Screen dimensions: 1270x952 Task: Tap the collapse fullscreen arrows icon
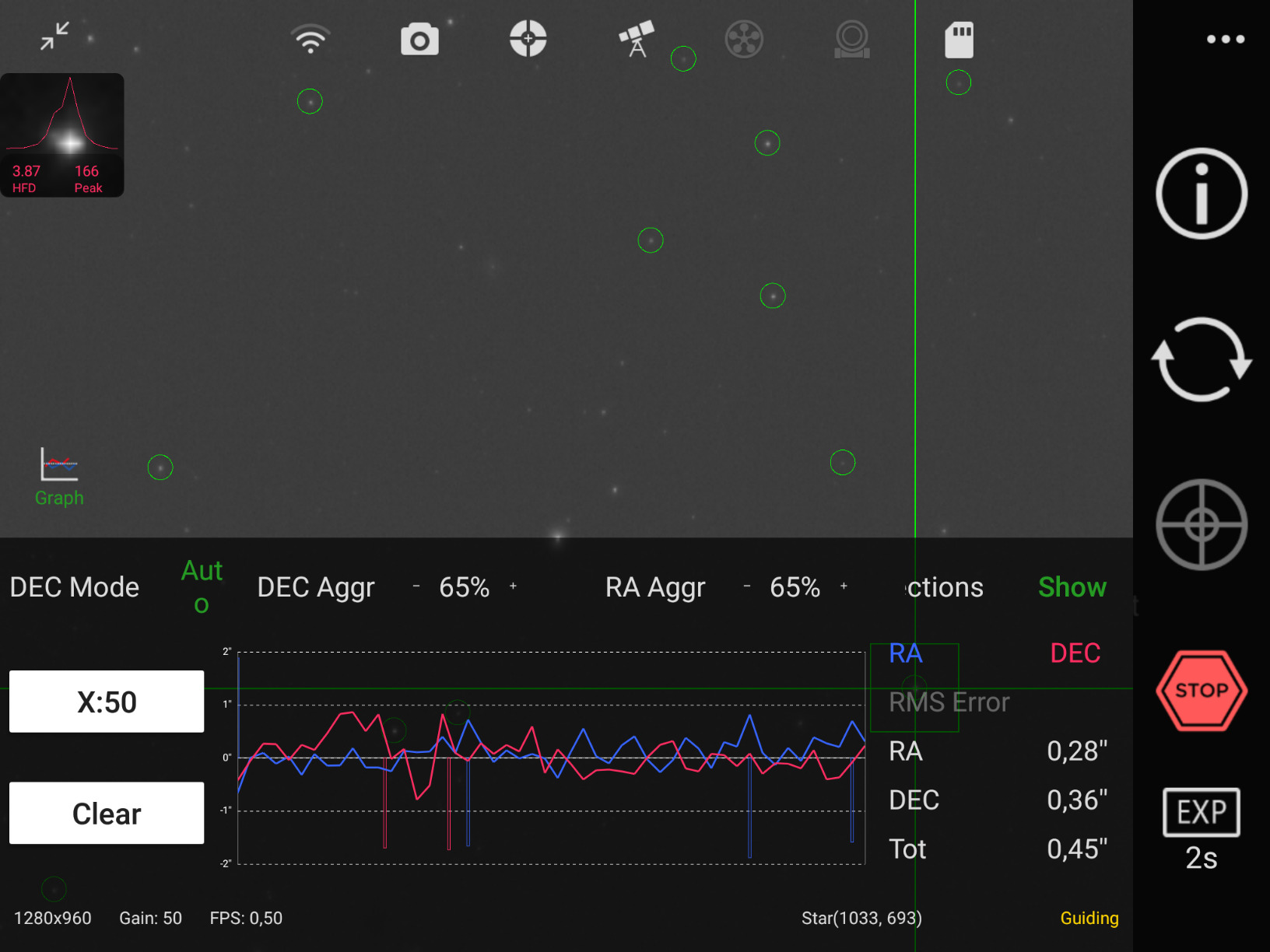click(54, 36)
